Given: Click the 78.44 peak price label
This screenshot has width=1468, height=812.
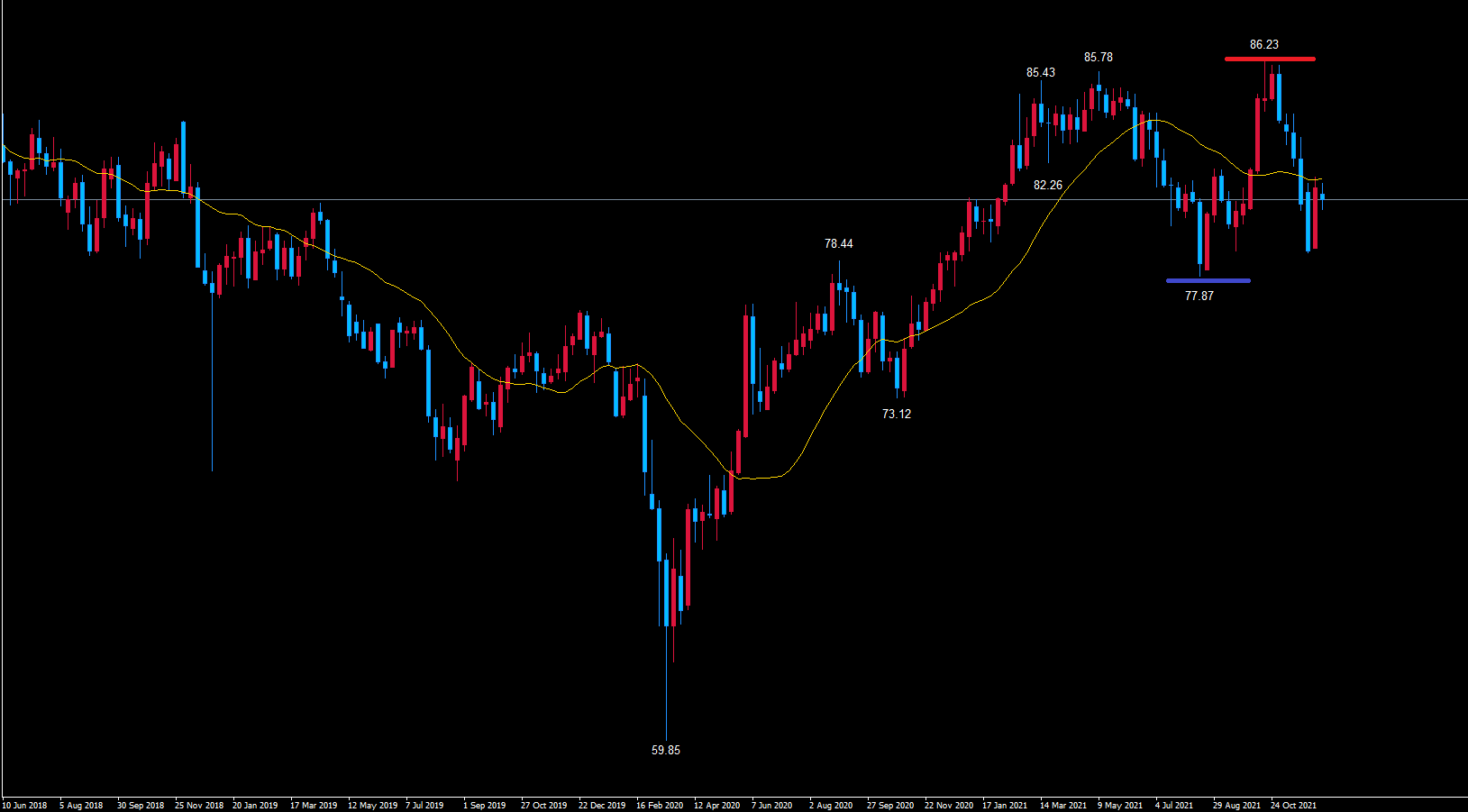Looking at the screenshot, I should tap(838, 243).
